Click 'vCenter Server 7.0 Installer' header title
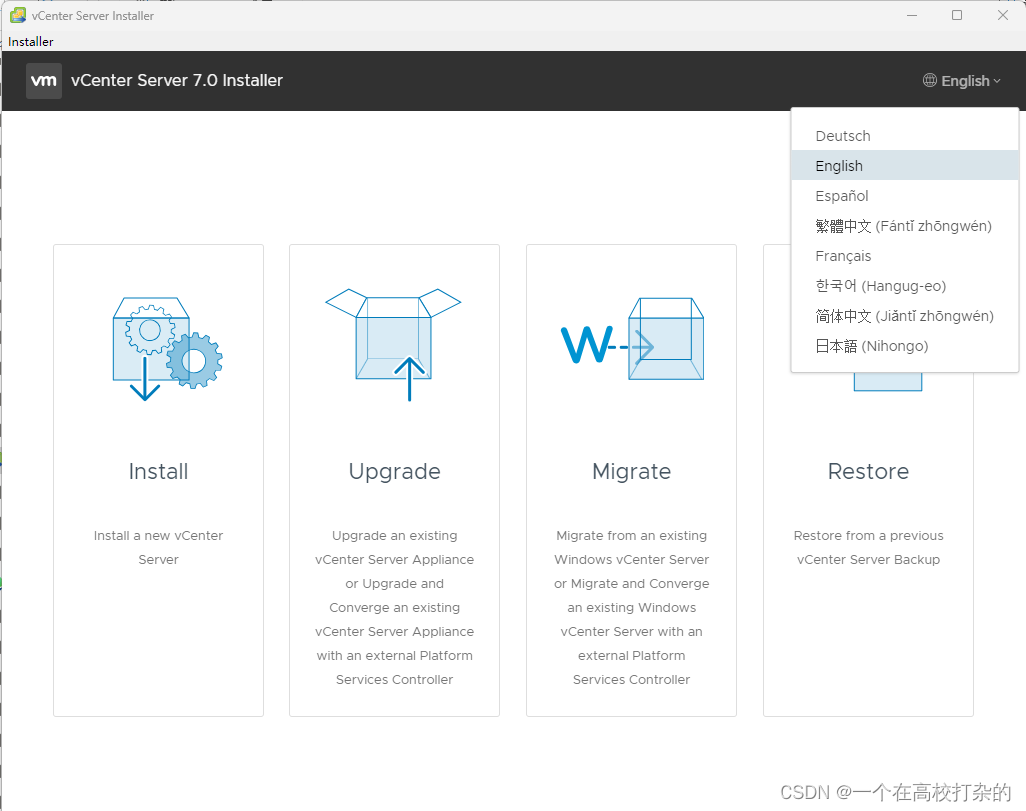Viewport: 1026px width, 811px height. [177, 81]
